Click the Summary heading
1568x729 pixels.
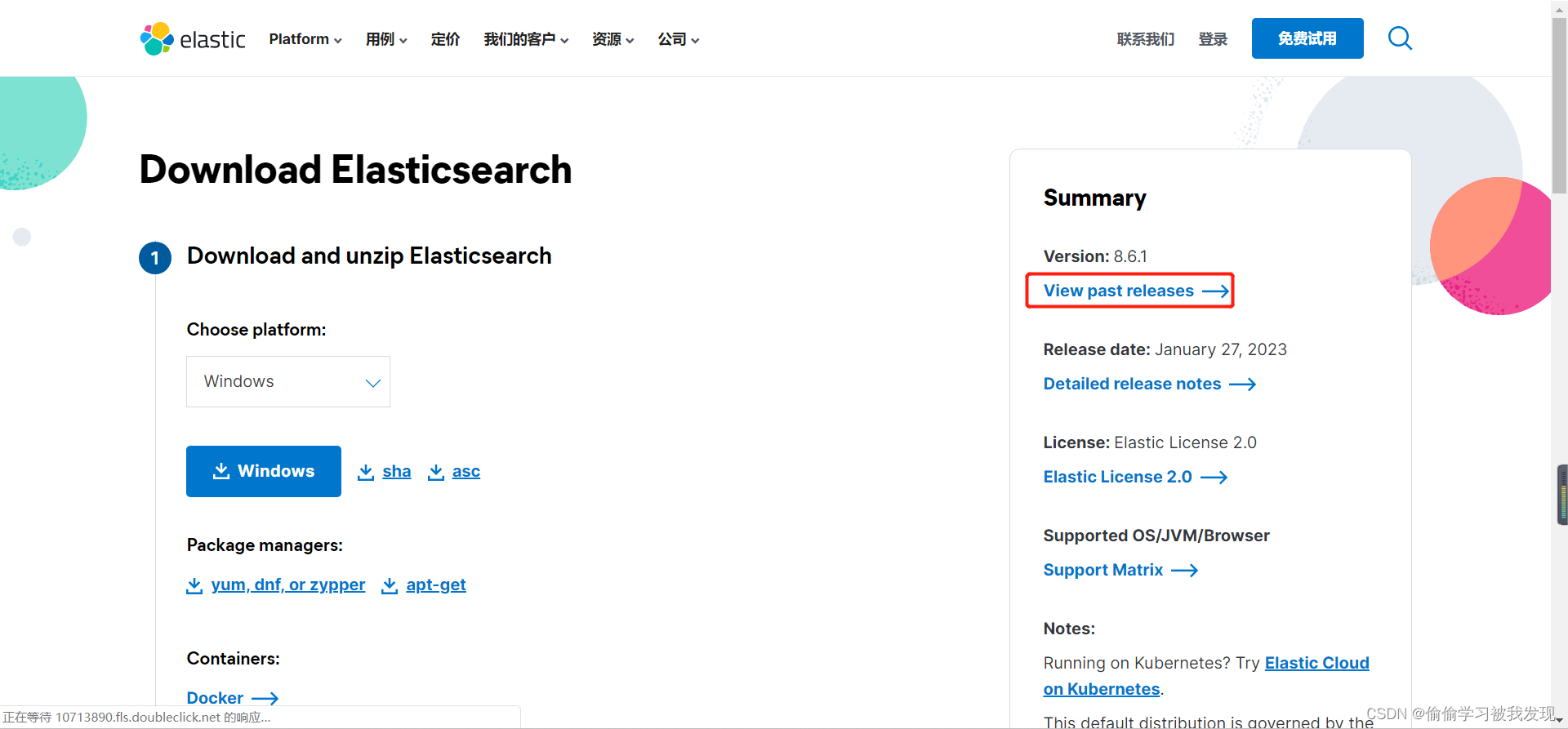point(1095,198)
